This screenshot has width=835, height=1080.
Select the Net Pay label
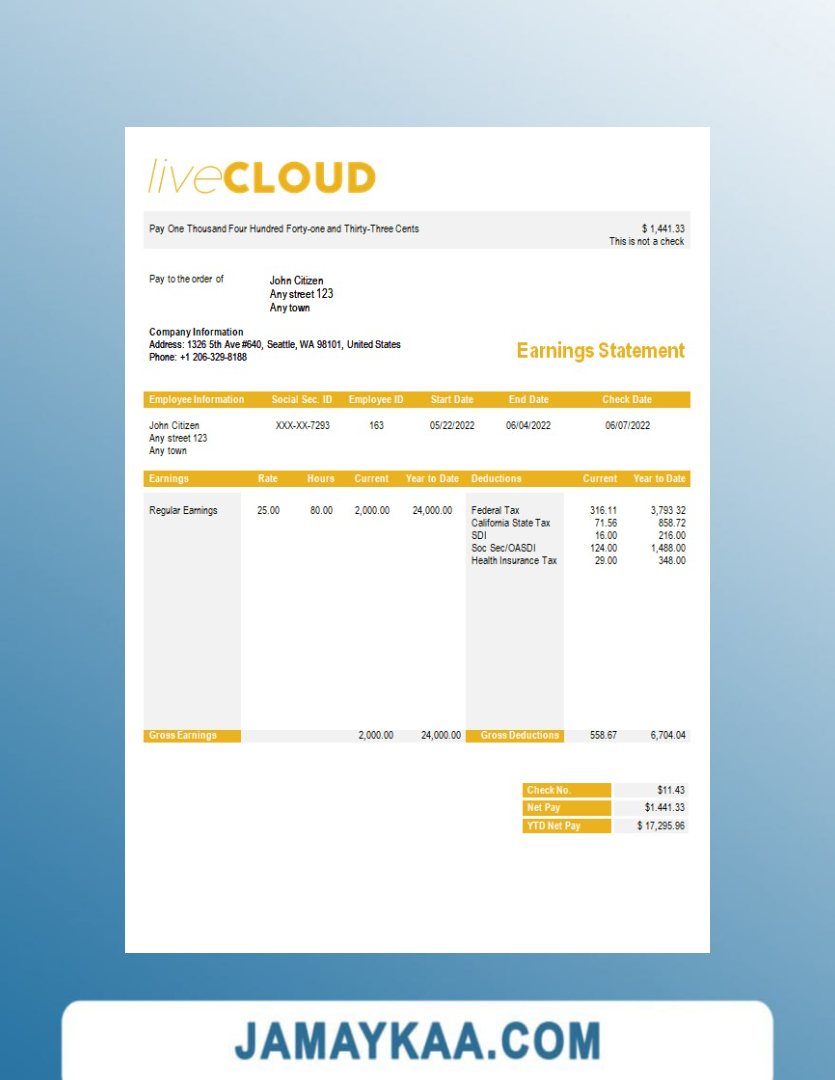544,808
